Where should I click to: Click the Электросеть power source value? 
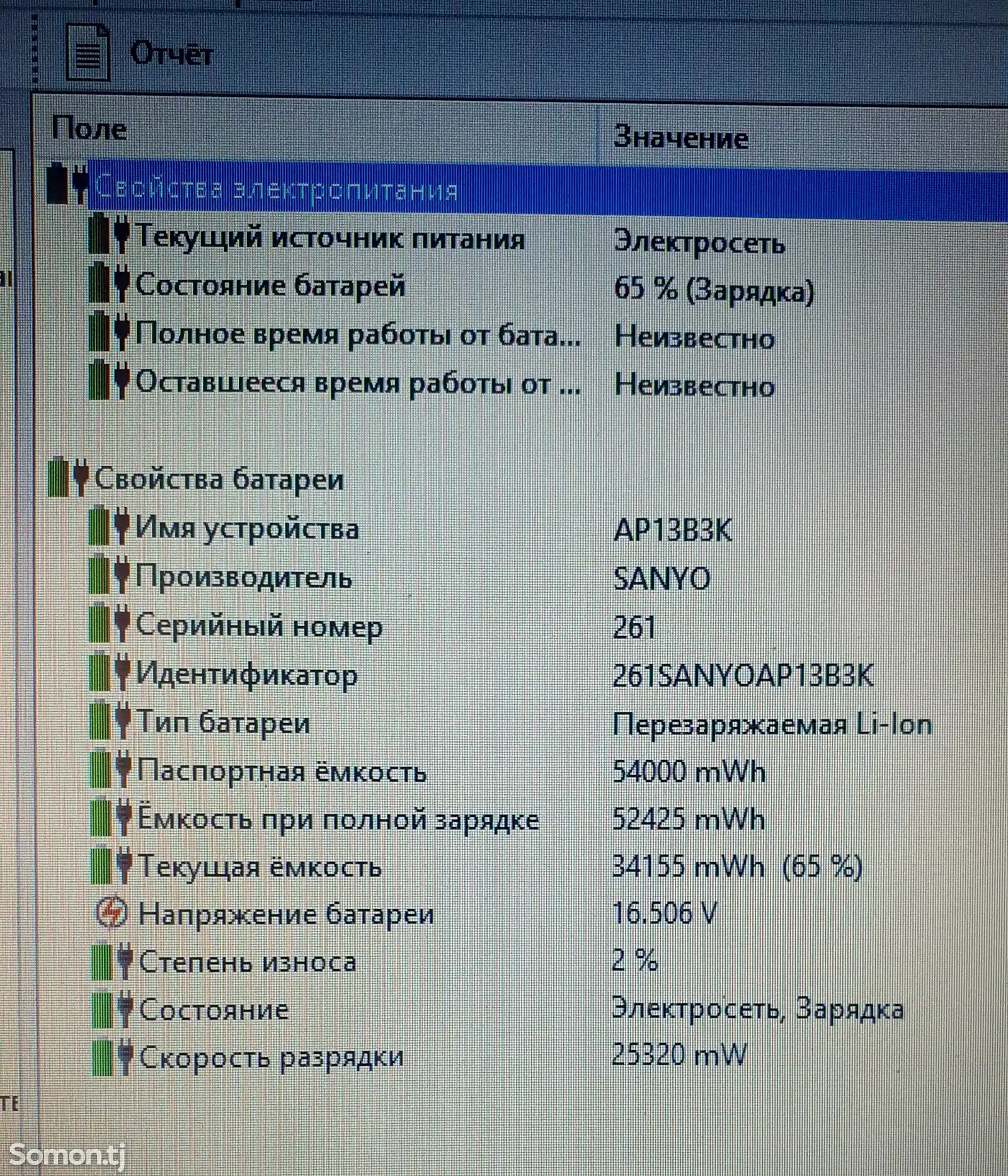(699, 242)
